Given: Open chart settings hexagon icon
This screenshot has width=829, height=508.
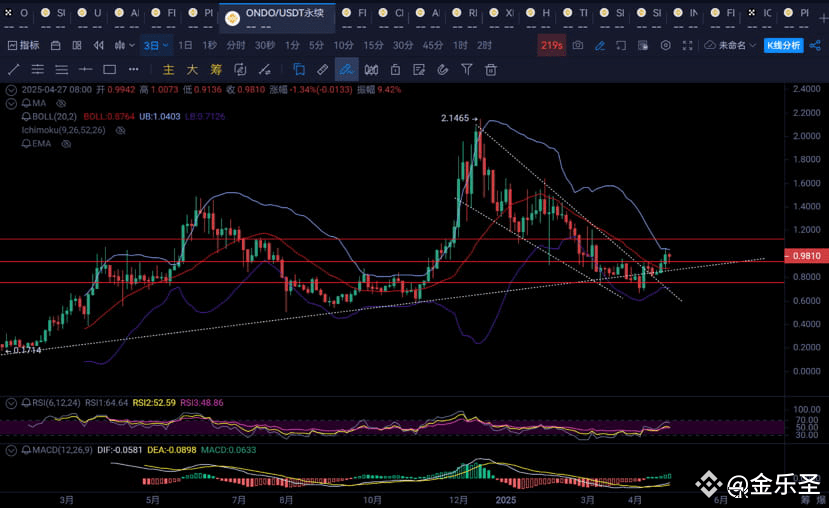Looking at the screenshot, I should point(666,46).
